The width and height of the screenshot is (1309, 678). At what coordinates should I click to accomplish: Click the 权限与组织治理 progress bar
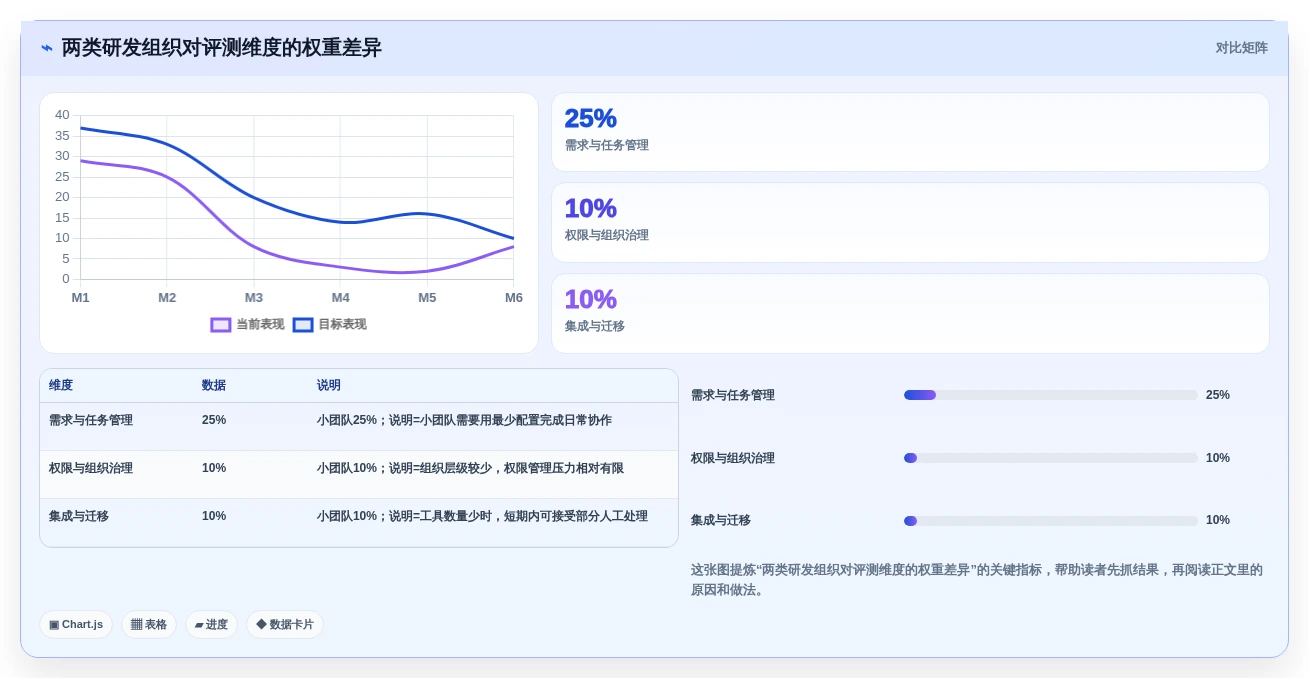1050,458
